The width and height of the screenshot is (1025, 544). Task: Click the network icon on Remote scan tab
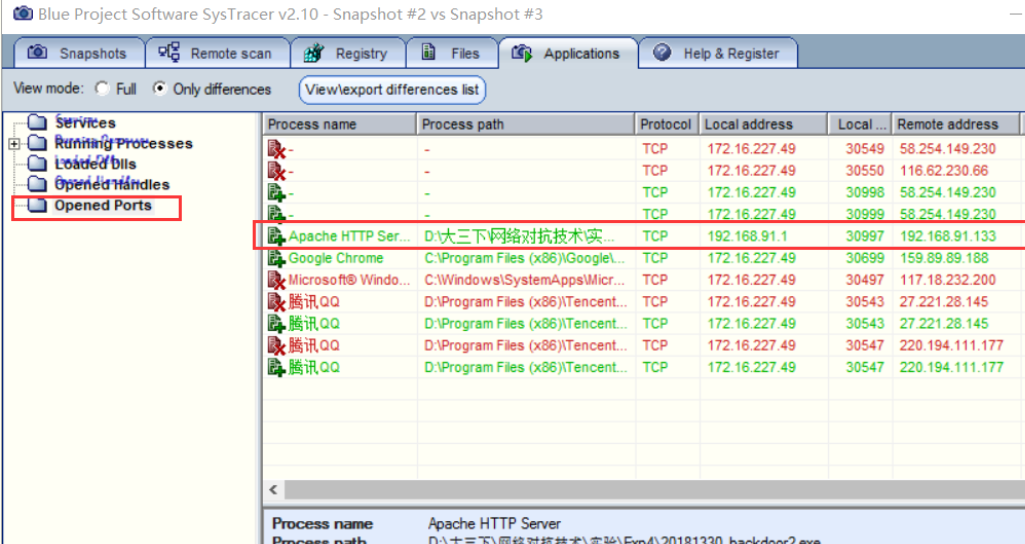coord(169,52)
